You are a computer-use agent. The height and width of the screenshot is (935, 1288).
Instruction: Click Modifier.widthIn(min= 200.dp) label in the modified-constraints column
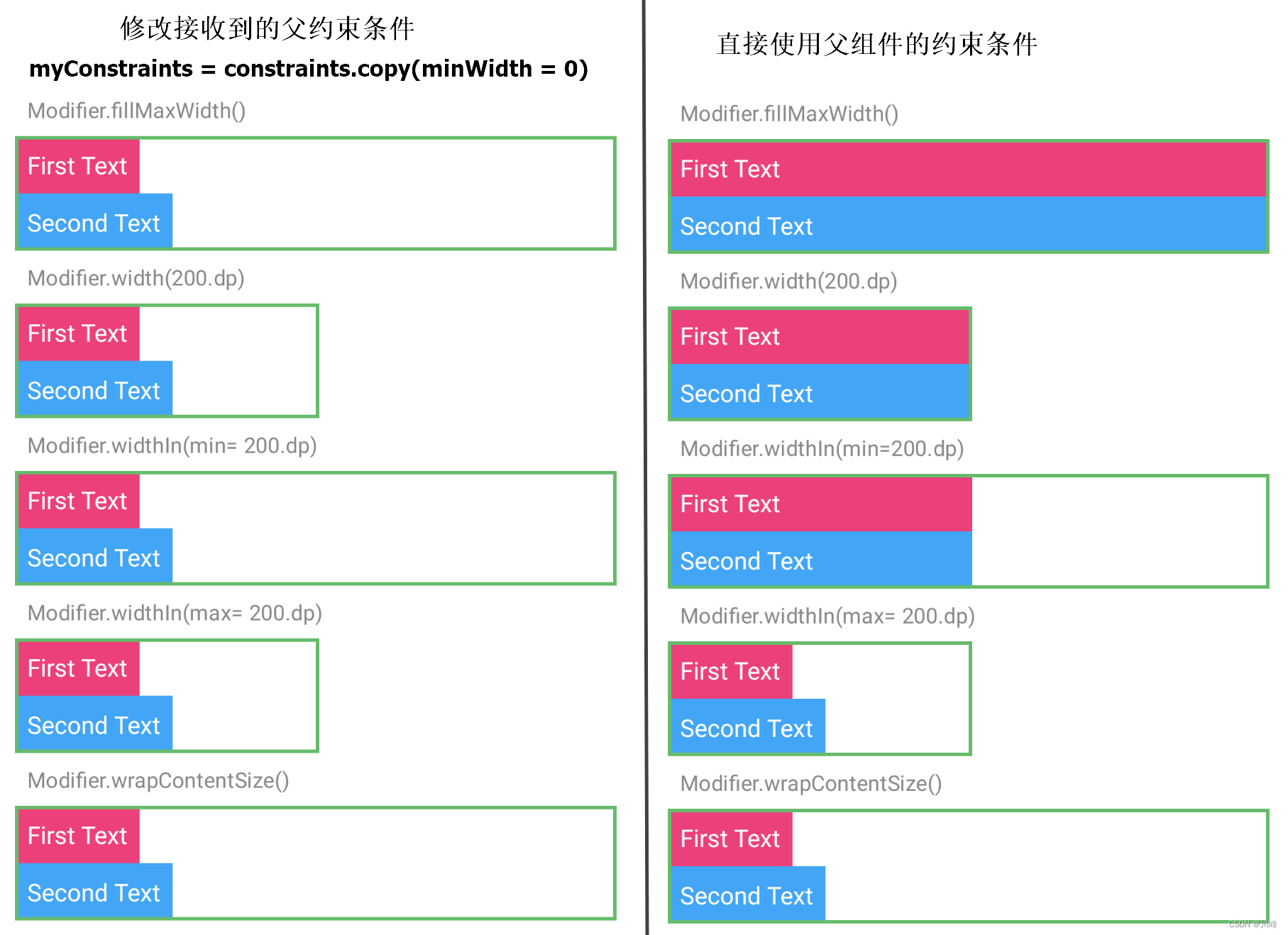[172, 446]
